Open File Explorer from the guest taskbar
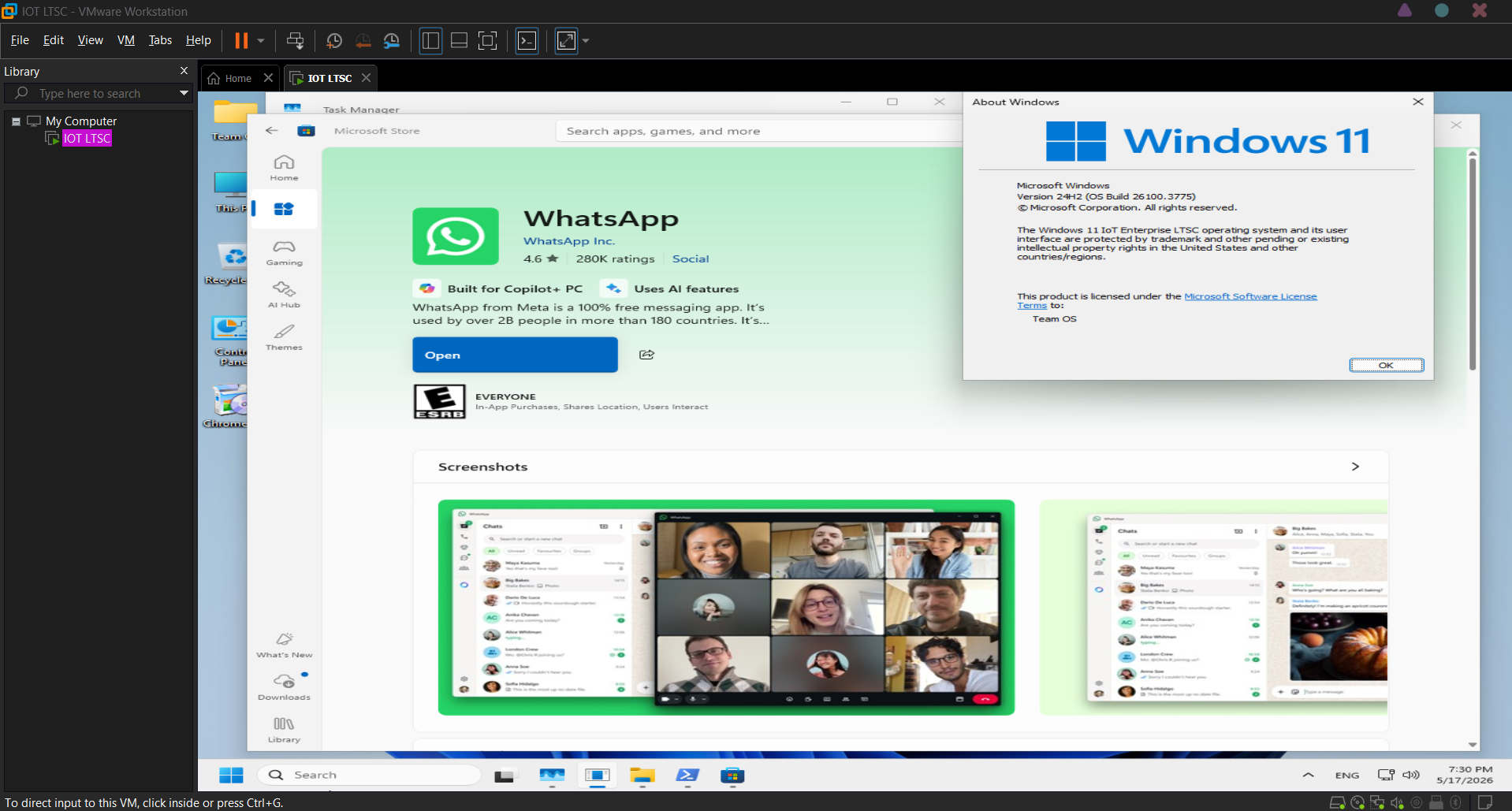This screenshot has height=811, width=1512. (642, 776)
